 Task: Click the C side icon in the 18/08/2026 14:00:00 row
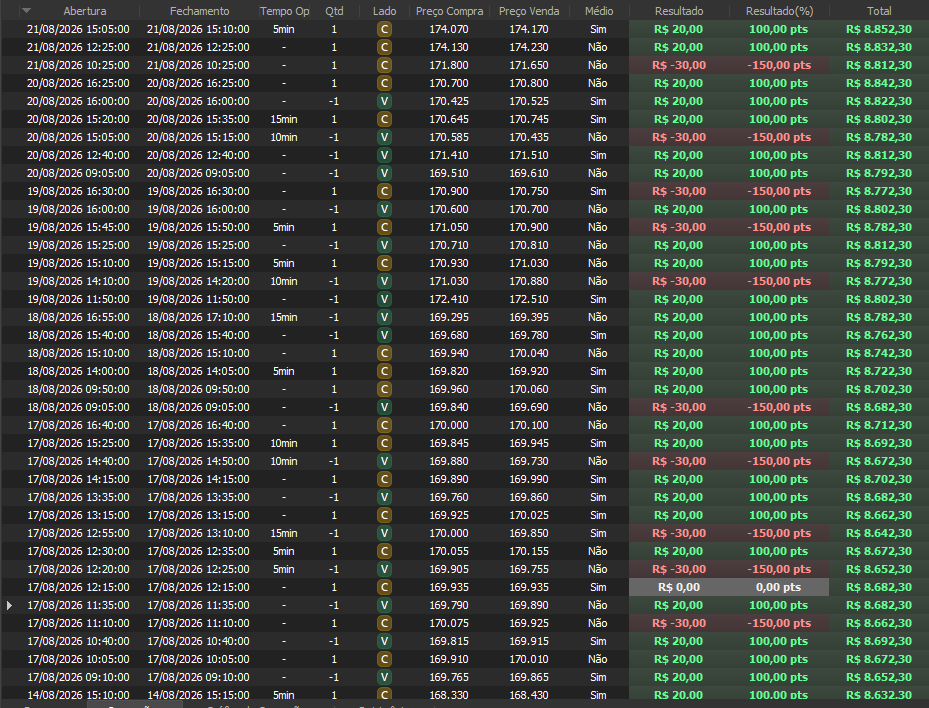(384, 371)
